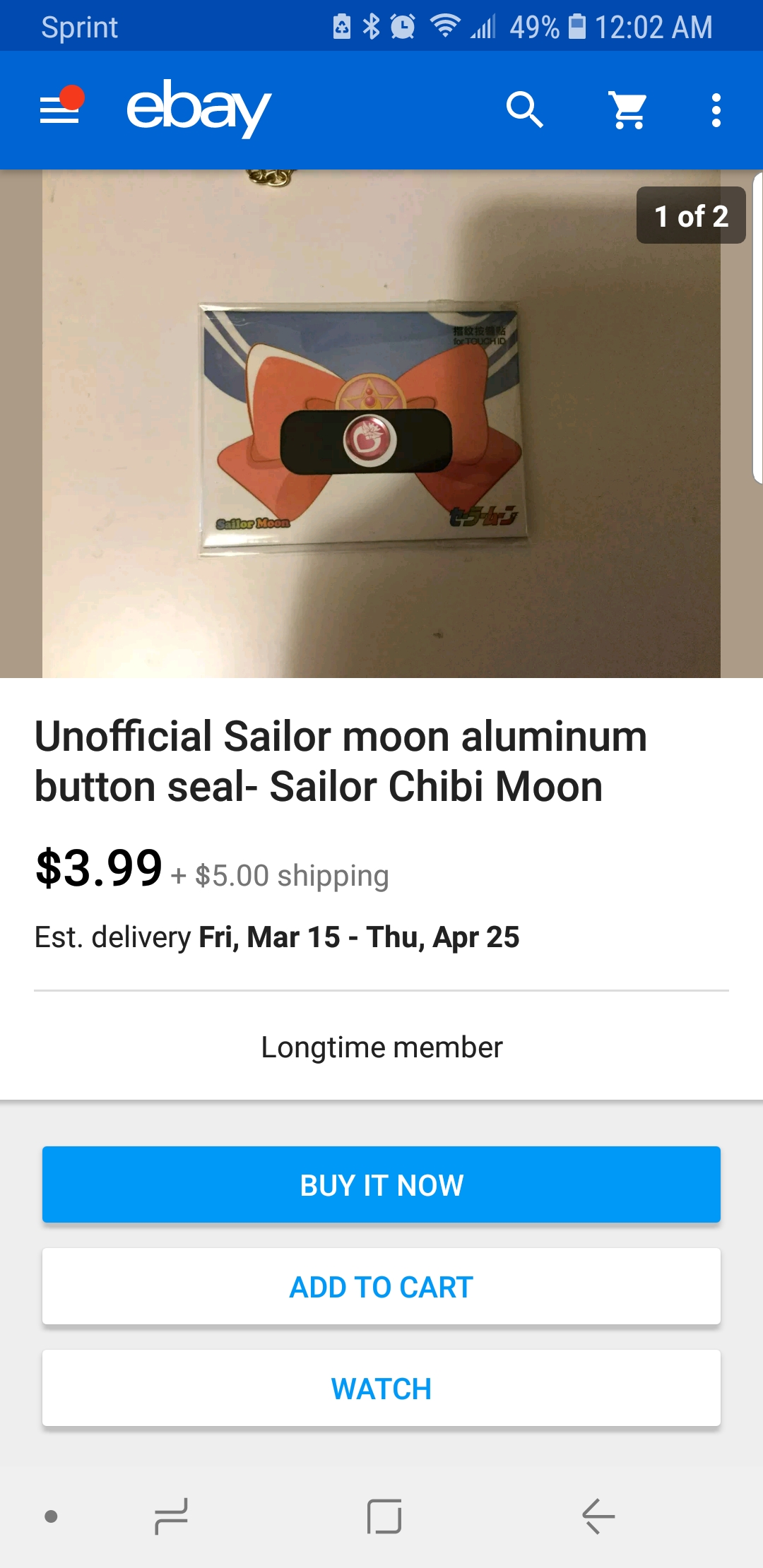Tap the Android back navigation arrow

tap(598, 1516)
